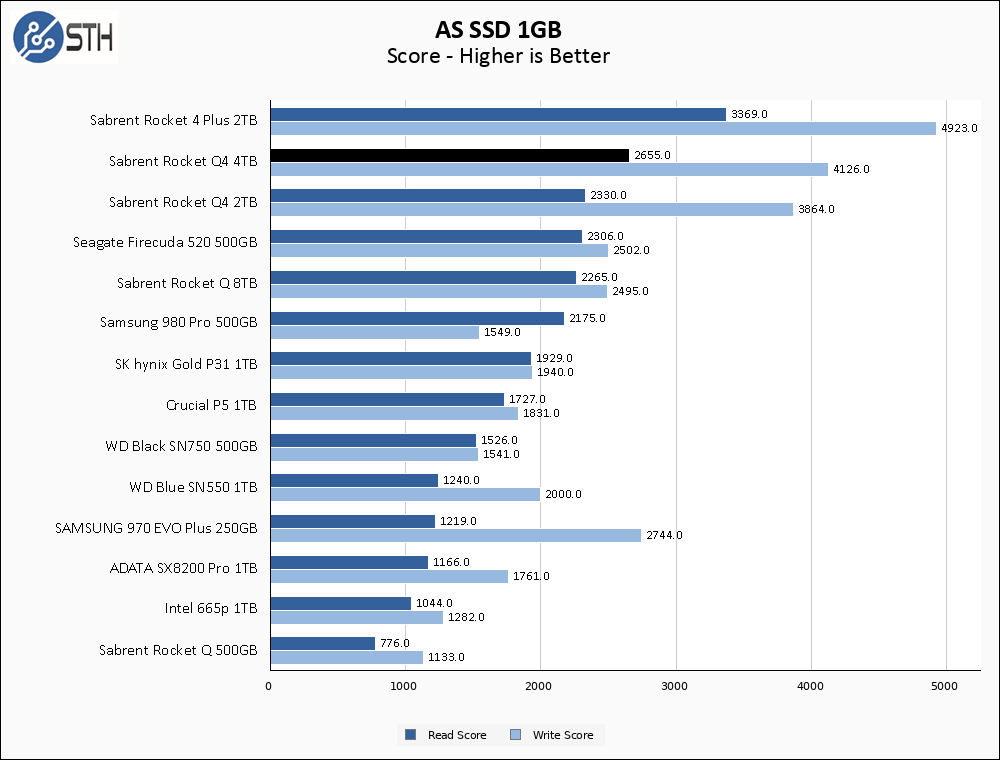This screenshot has width=1000, height=760.
Task: Click the 5000 x-axis tick label
Action: tap(945, 686)
